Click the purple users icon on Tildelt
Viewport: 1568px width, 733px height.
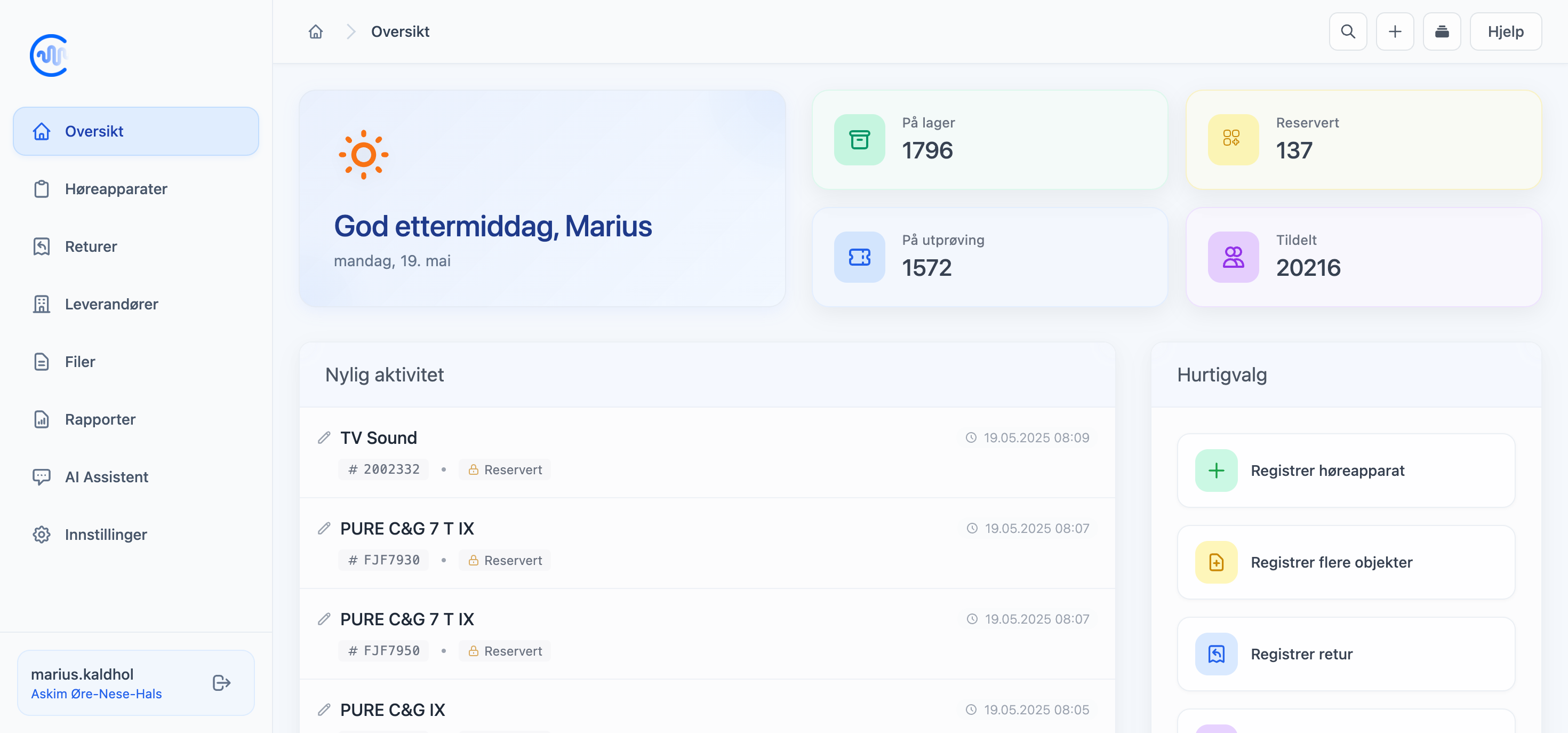click(1233, 257)
